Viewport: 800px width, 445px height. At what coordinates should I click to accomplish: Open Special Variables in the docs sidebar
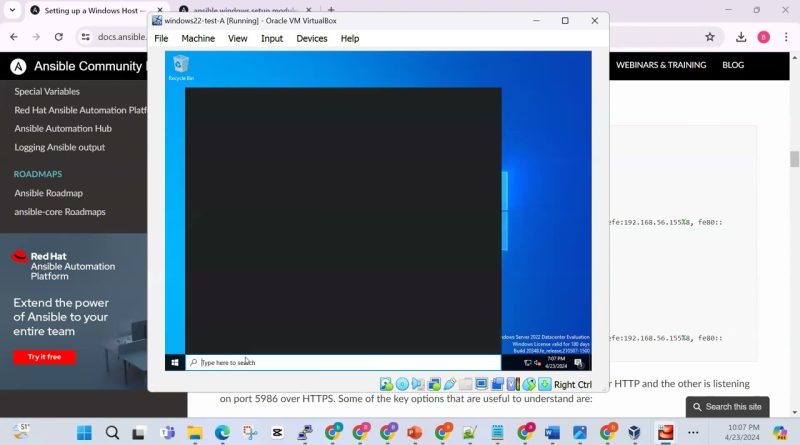[x=47, y=91]
